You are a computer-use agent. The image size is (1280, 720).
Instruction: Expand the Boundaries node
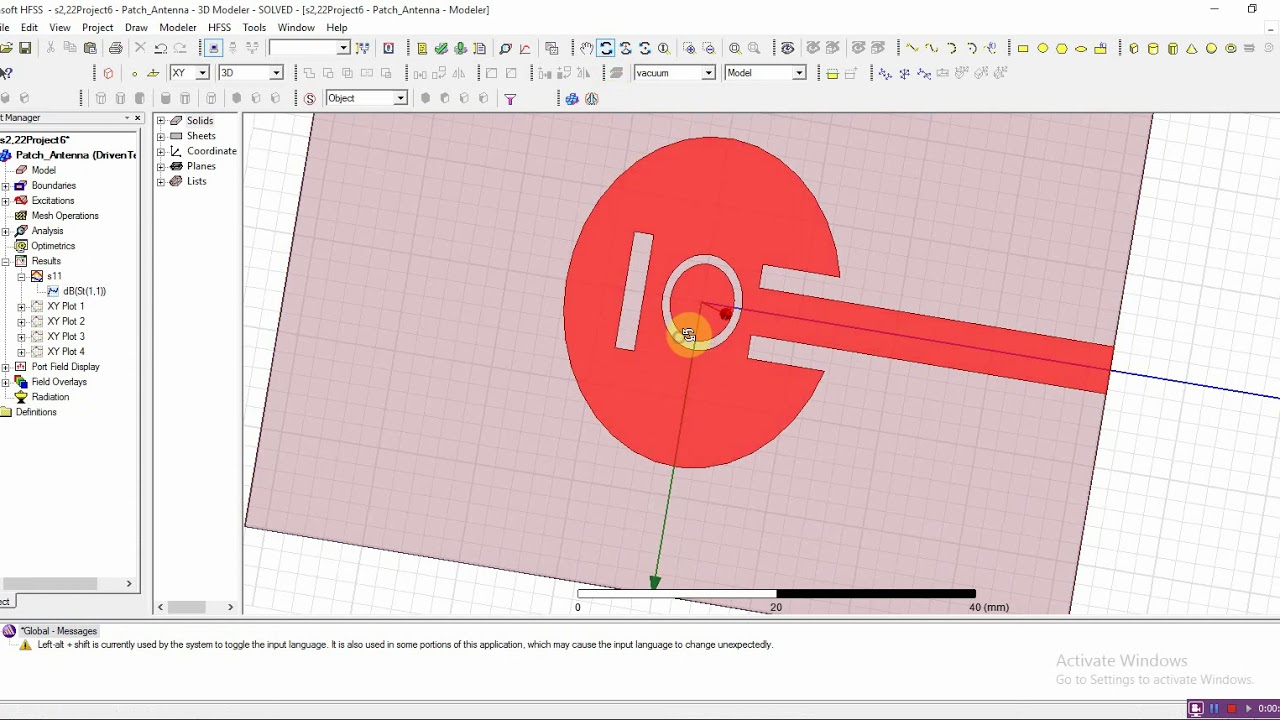(6, 186)
